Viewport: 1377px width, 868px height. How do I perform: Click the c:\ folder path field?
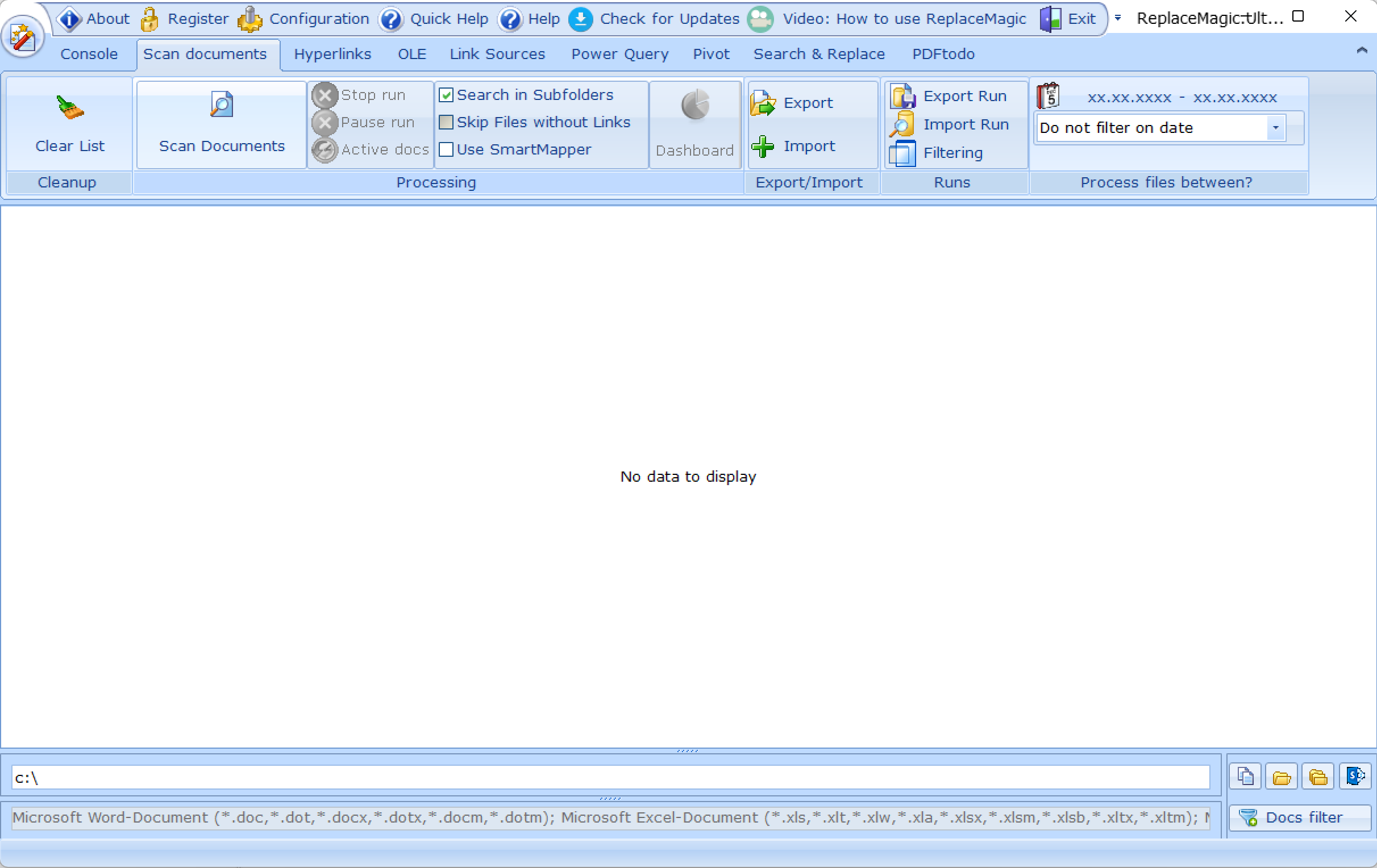pyautogui.click(x=610, y=778)
